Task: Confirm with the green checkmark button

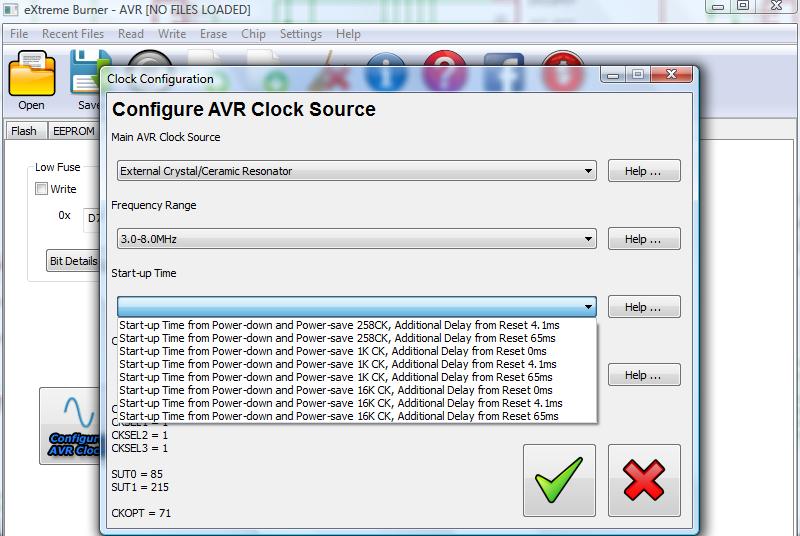Action: (x=559, y=480)
